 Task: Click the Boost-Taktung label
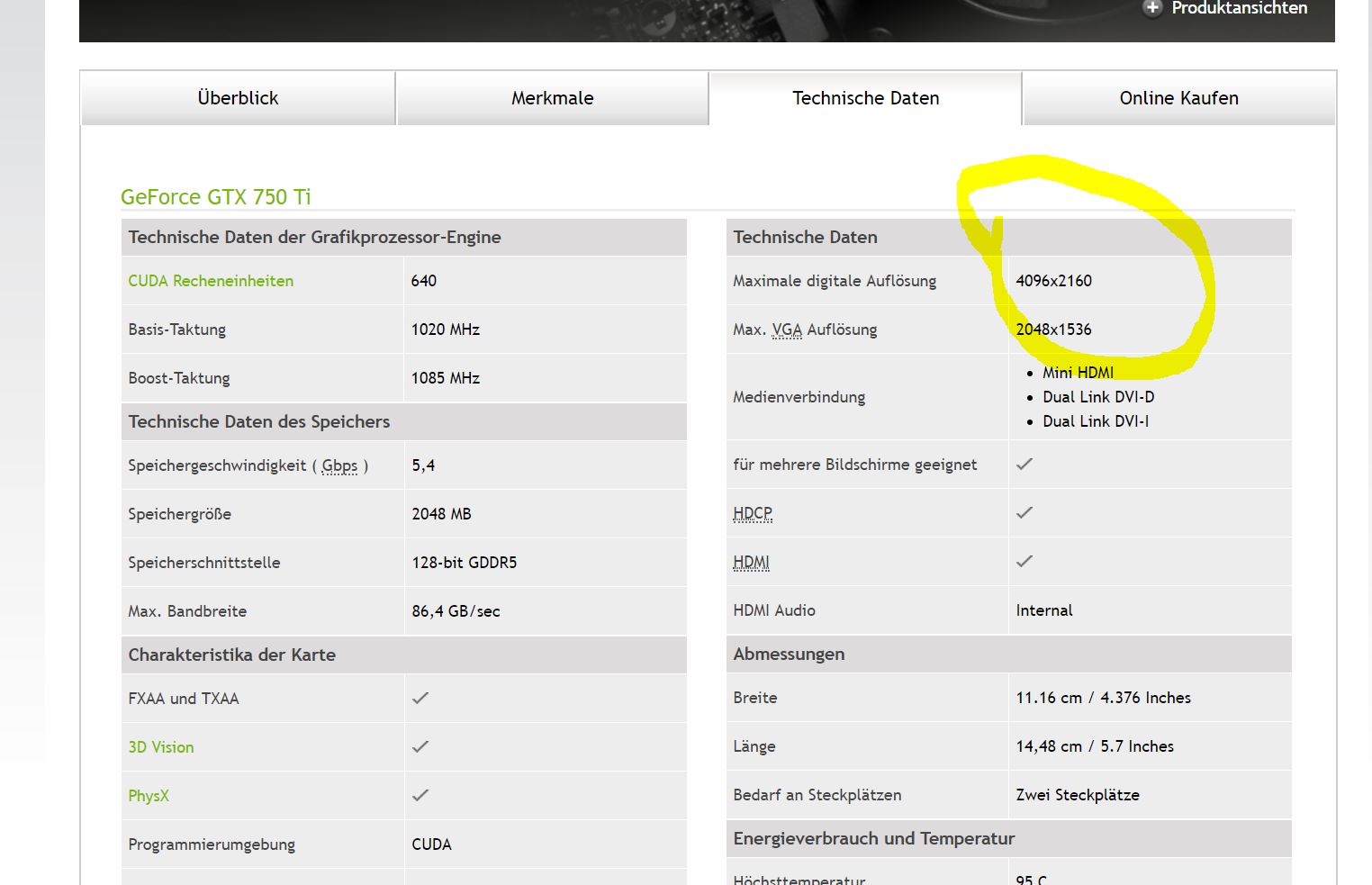[x=179, y=378]
